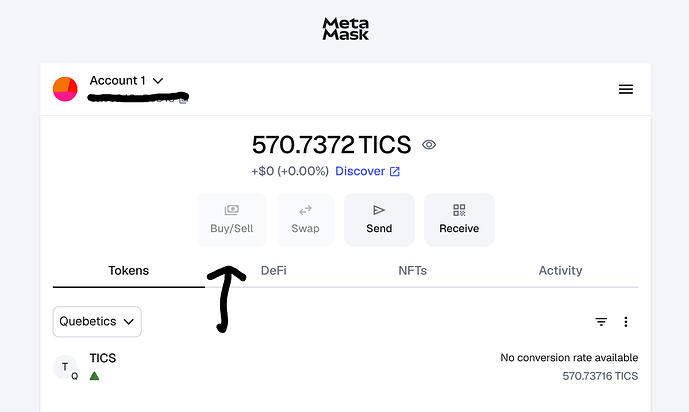This screenshot has height=412, width=689.
Task: Switch to the DeFi tab
Action: click(x=274, y=271)
